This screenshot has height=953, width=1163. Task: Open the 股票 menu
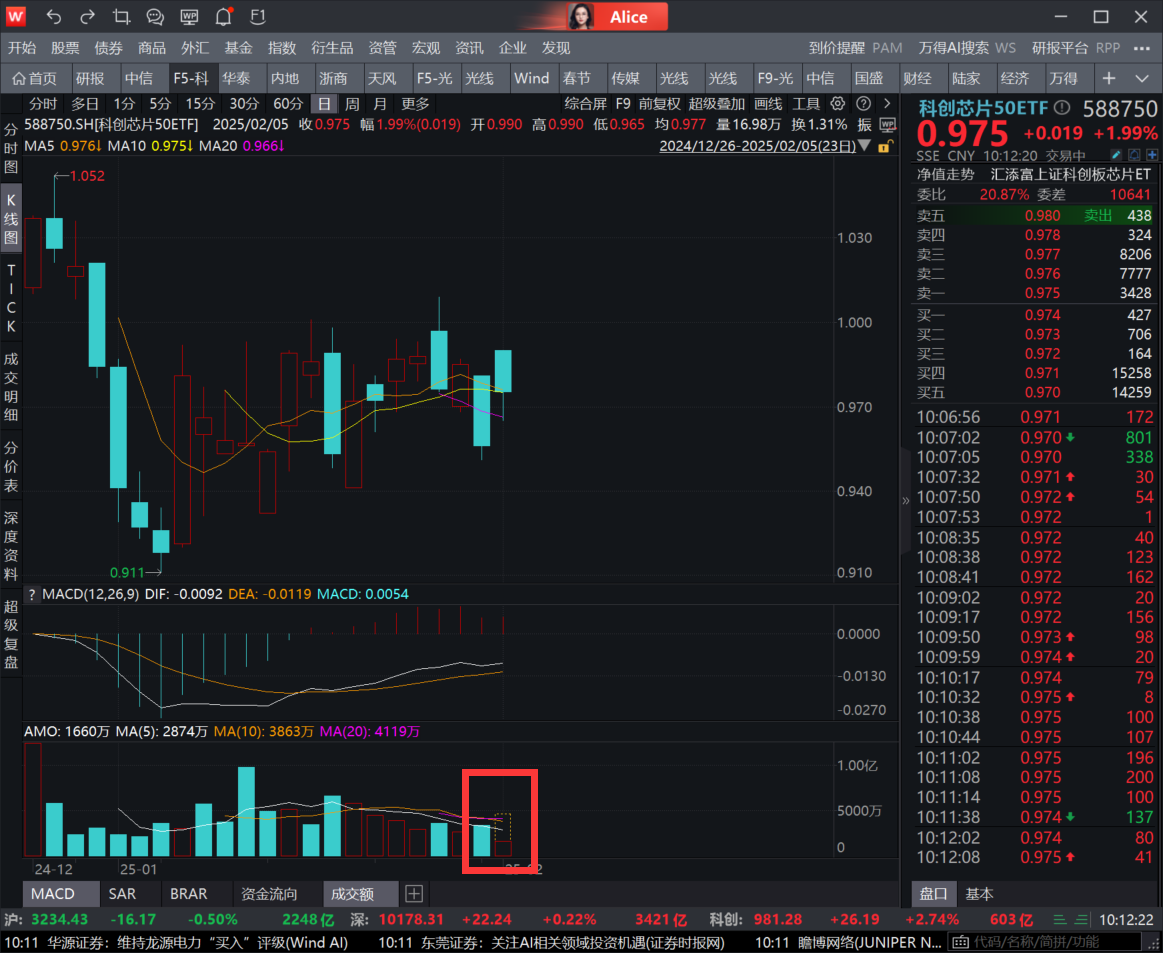(x=65, y=47)
